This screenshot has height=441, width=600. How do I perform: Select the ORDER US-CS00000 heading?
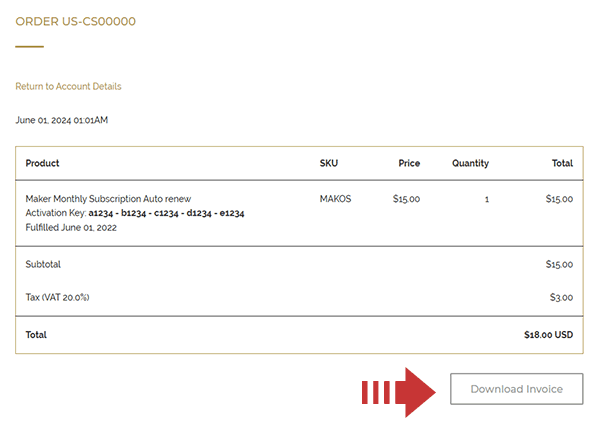point(75,21)
